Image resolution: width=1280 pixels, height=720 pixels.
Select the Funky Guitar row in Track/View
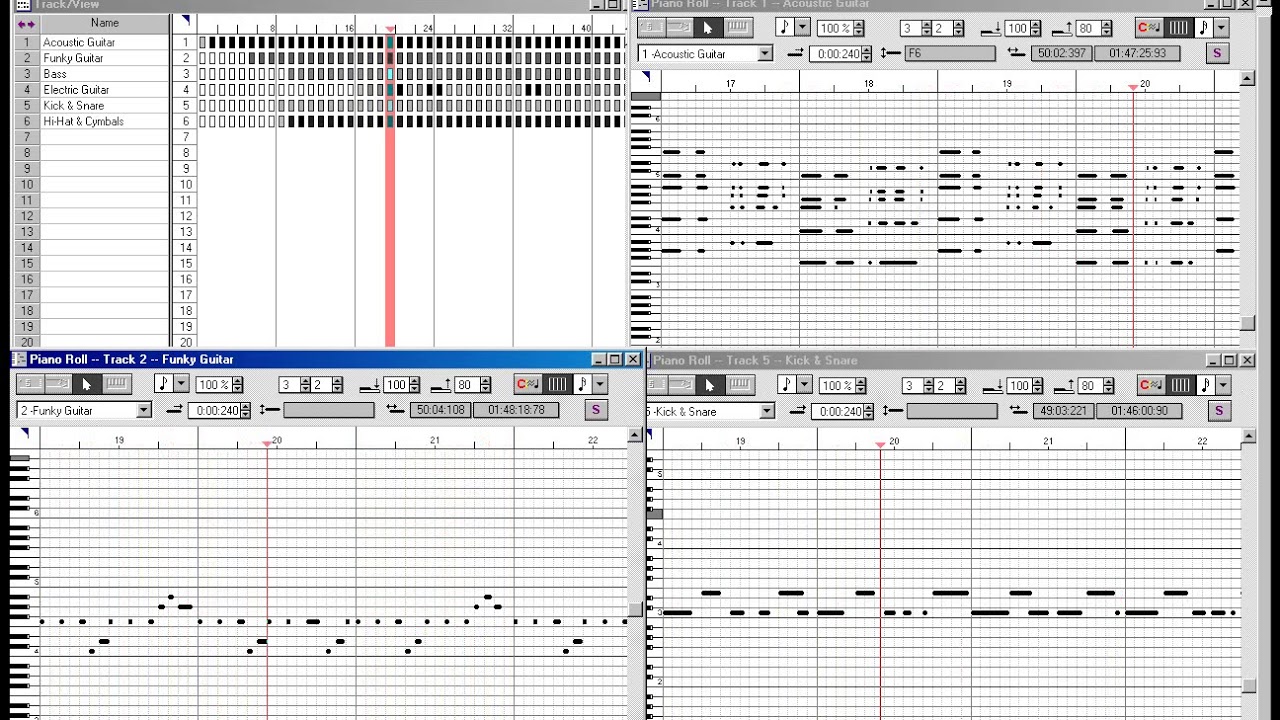[105, 58]
